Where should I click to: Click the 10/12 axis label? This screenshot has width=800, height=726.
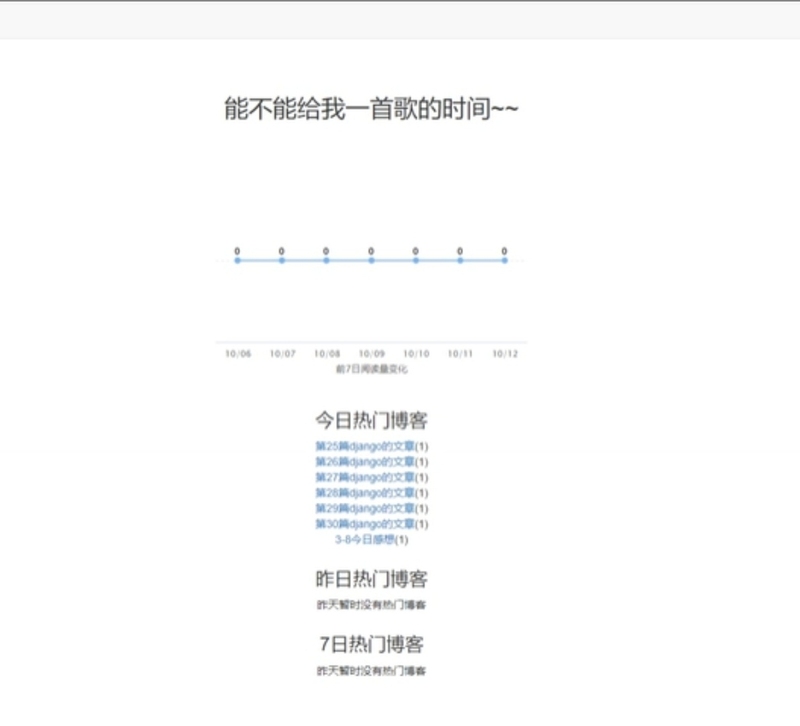pyautogui.click(x=505, y=354)
